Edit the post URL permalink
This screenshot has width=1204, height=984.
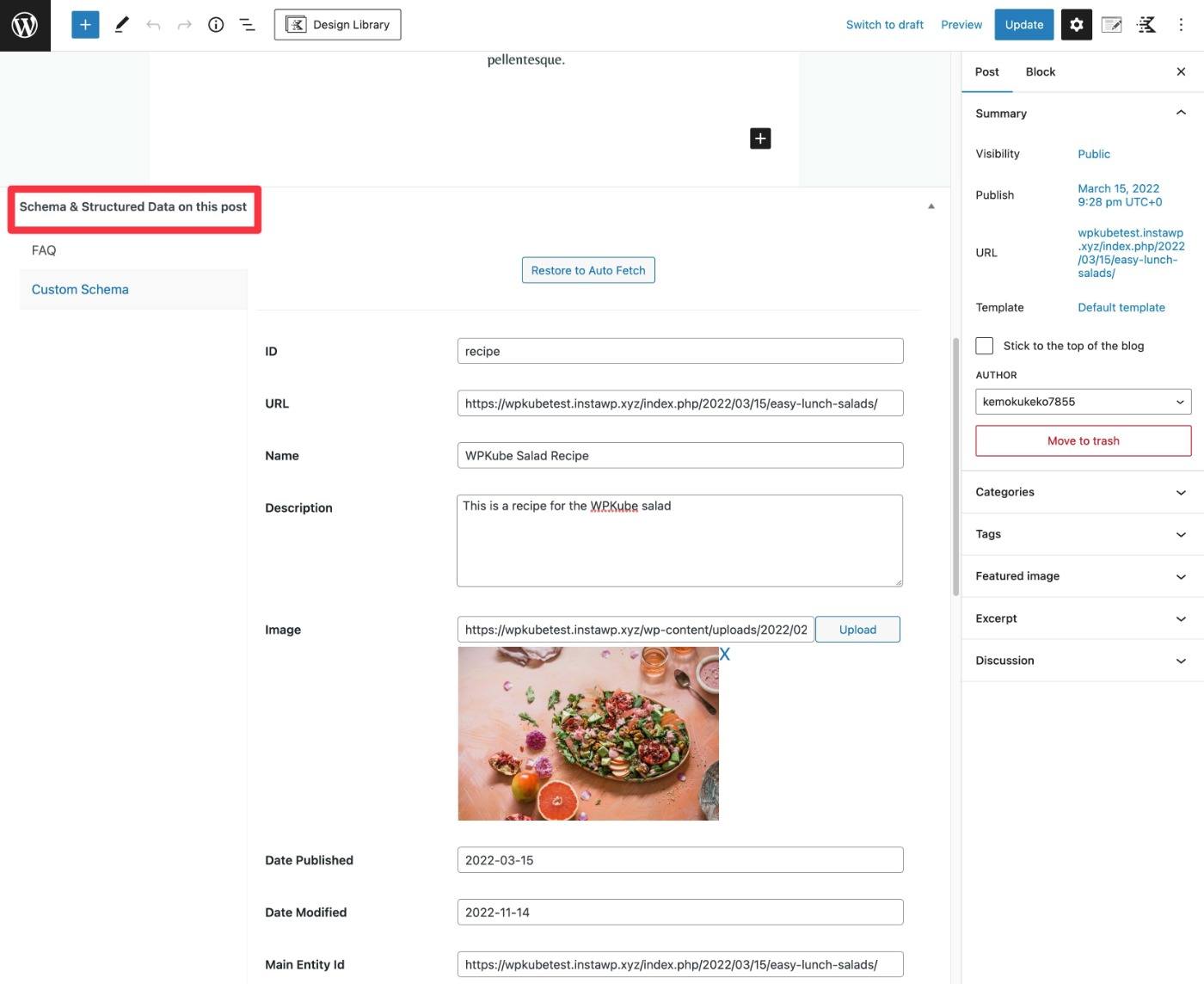tap(1131, 253)
